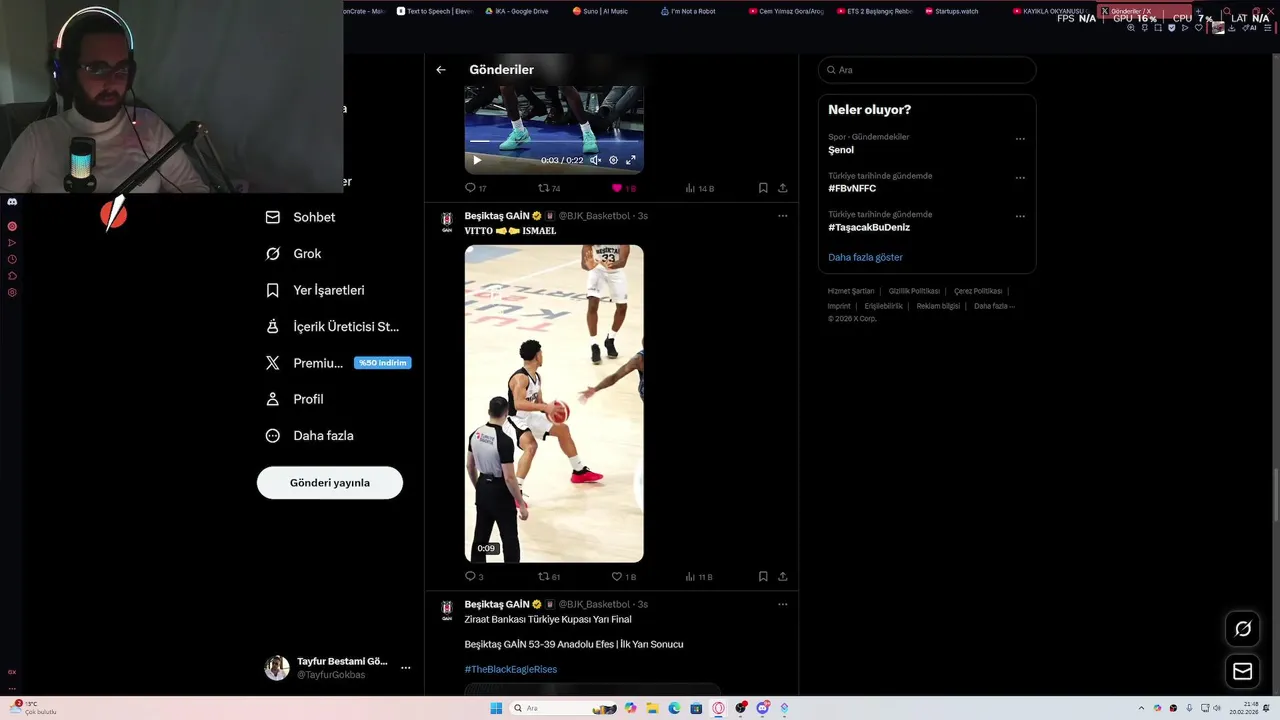Open Beşiktaş GAİN profile on VITTO post

(497, 215)
